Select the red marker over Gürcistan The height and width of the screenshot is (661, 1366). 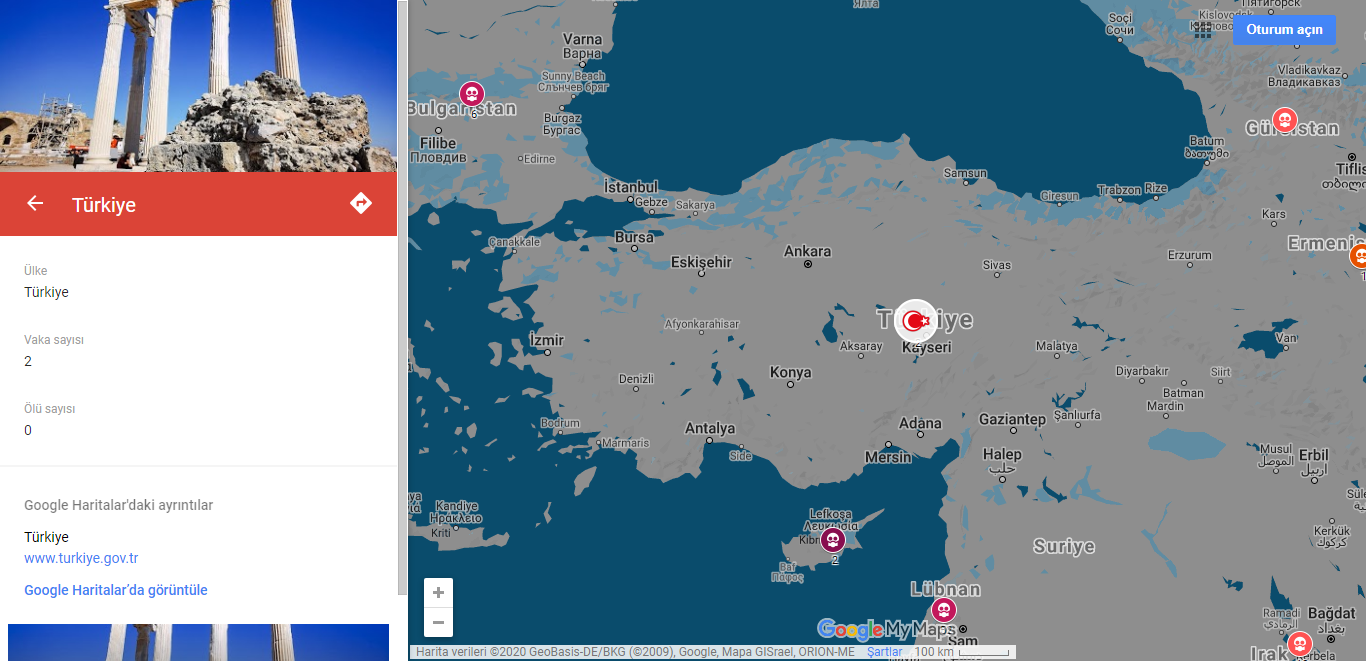pyautogui.click(x=1285, y=120)
